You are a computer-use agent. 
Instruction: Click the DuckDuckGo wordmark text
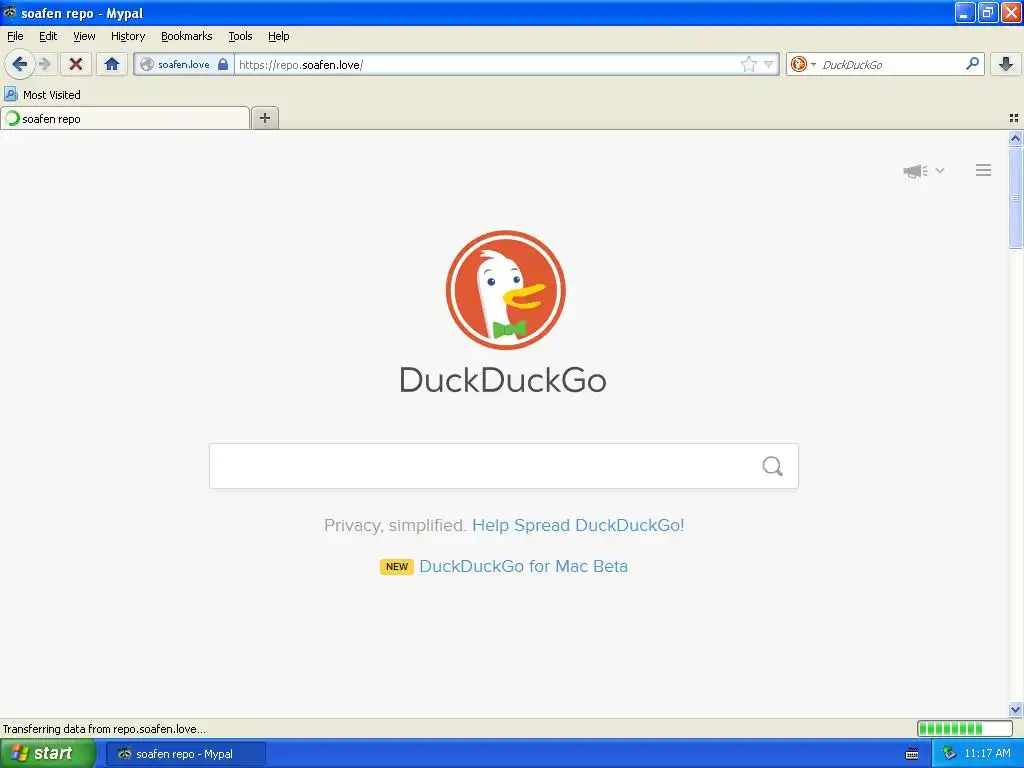(x=503, y=380)
